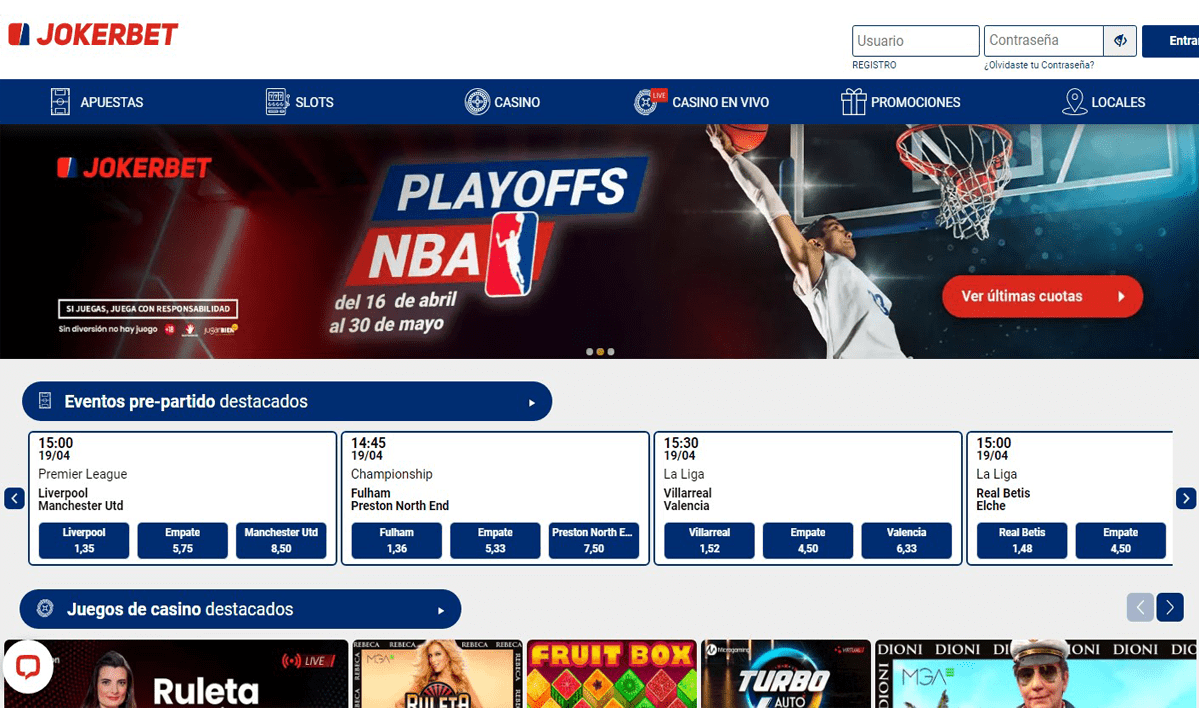Click the Apuestas football pitch icon

[x=60, y=102]
